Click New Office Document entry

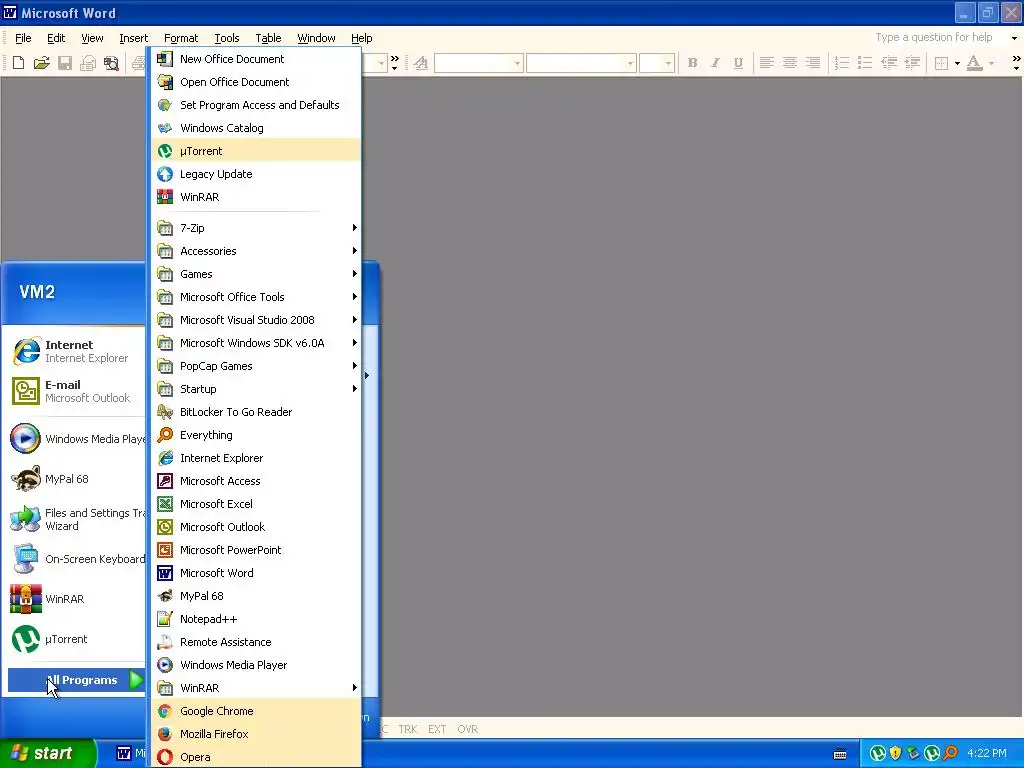point(256,59)
